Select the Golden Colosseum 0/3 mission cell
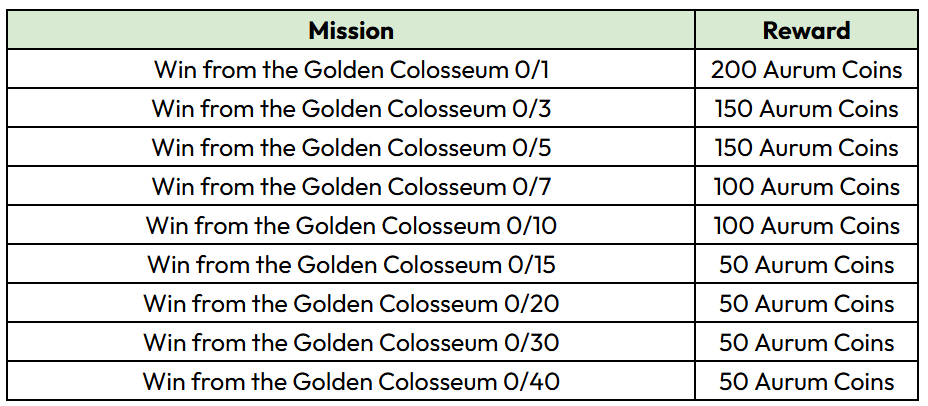Screen dimensions: 928x406 pos(351,109)
